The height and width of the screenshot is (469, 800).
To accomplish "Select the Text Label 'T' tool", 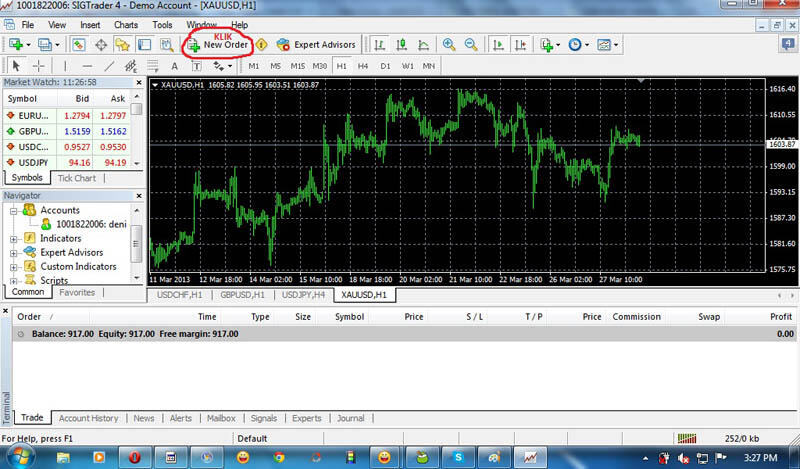I will [x=196, y=66].
